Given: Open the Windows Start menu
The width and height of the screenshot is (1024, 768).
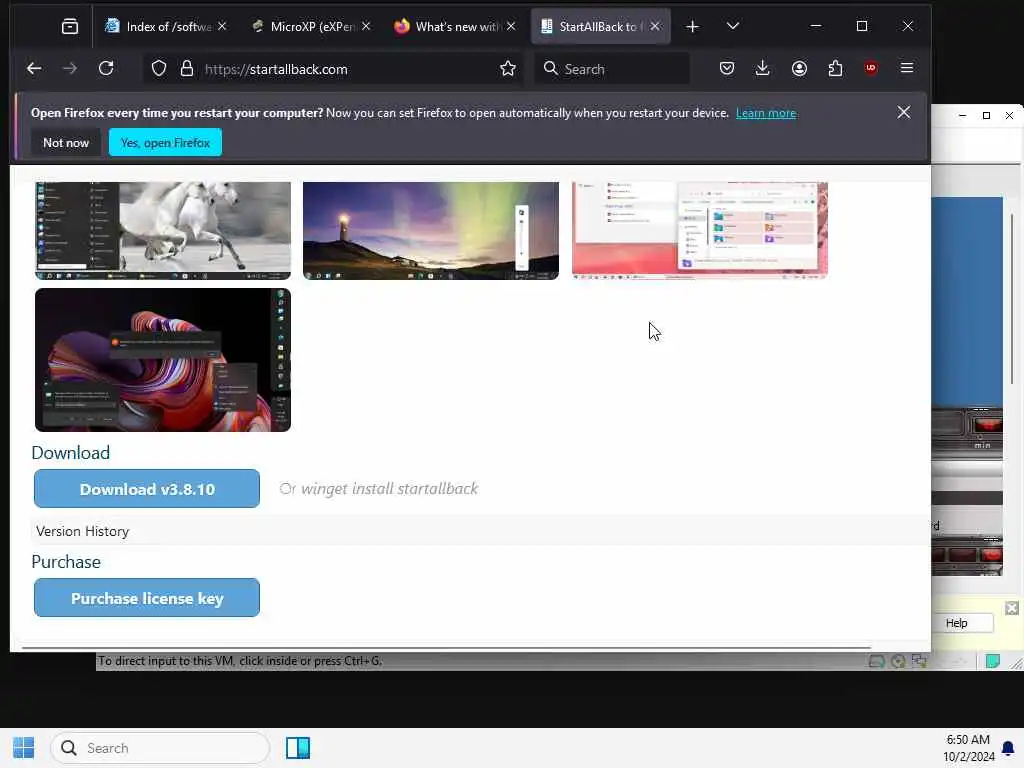Looking at the screenshot, I should pyautogui.click(x=24, y=748).
